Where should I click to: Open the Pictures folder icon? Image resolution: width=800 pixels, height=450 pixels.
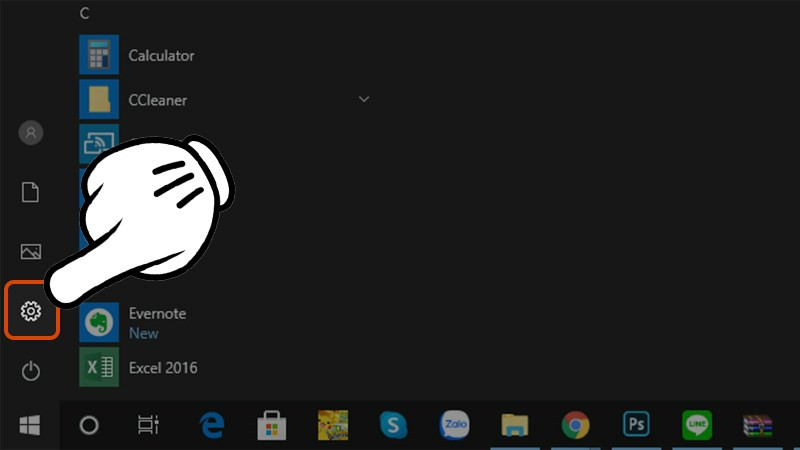coord(31,252)
